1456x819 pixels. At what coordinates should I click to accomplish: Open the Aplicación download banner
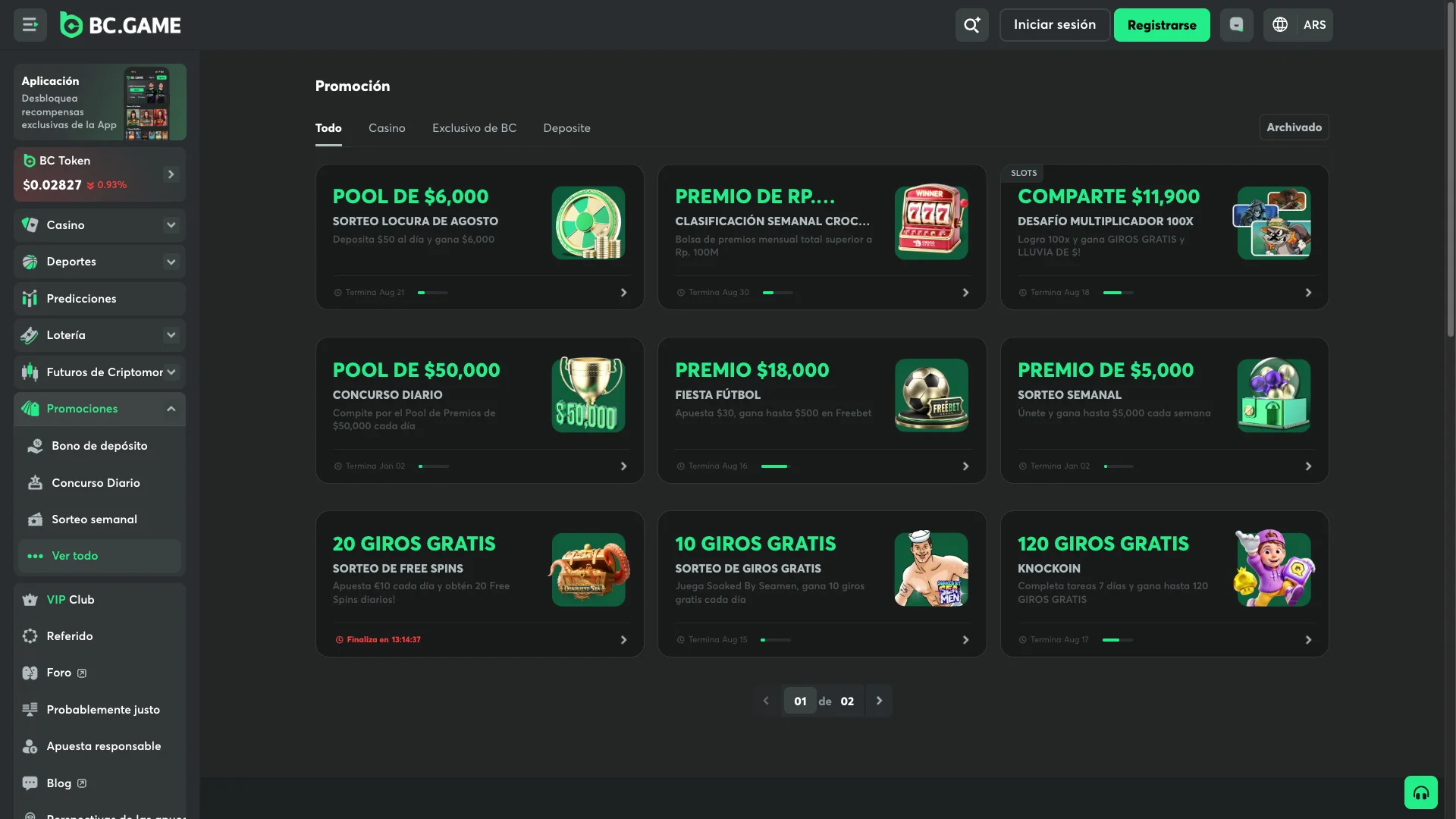click(x=99, y=102)
